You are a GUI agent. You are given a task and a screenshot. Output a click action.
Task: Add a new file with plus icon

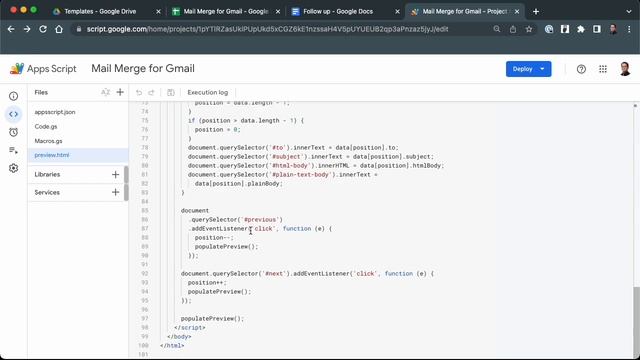[x=120, y=92]
